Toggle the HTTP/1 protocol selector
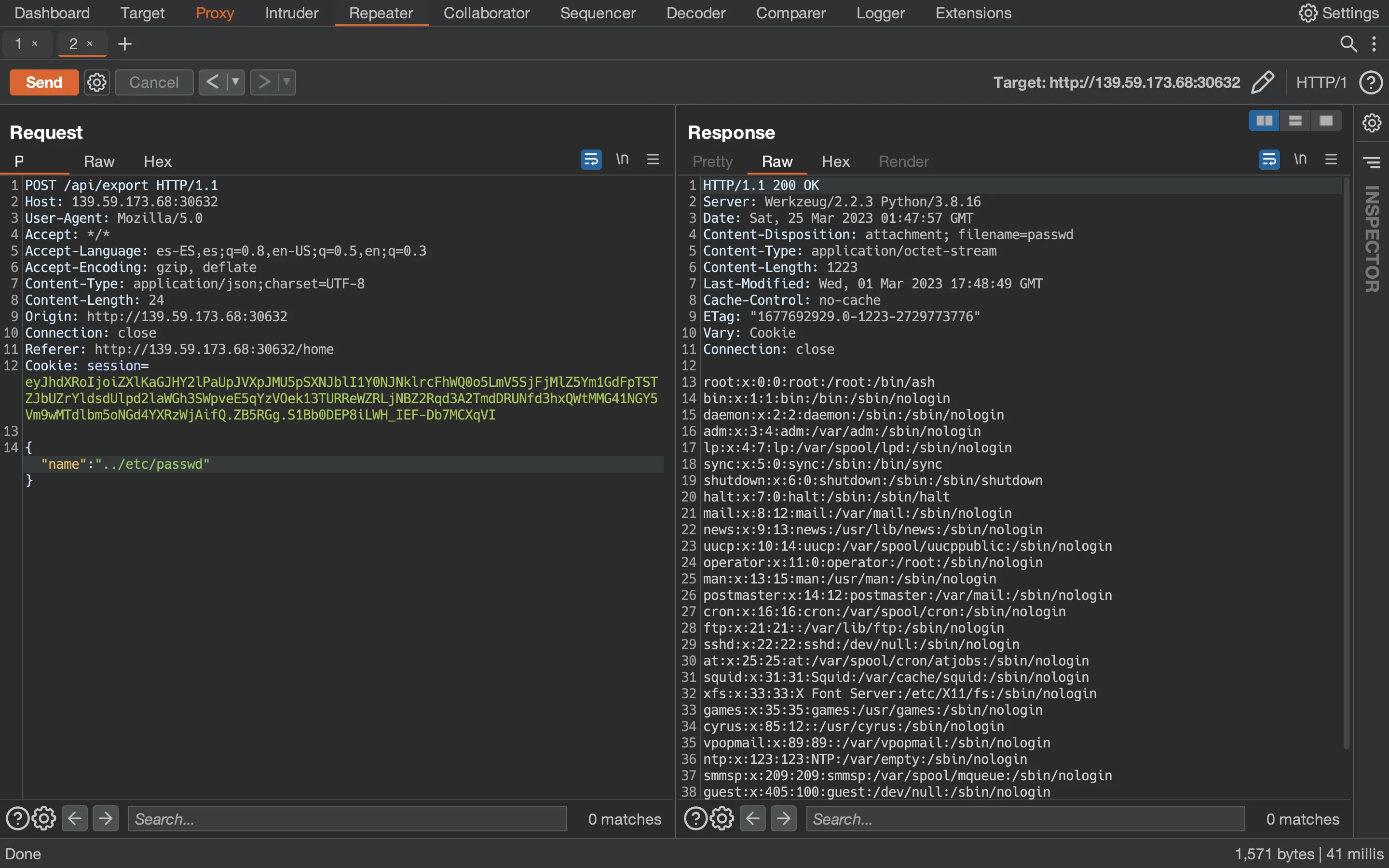 click(x=1321, y=82)
